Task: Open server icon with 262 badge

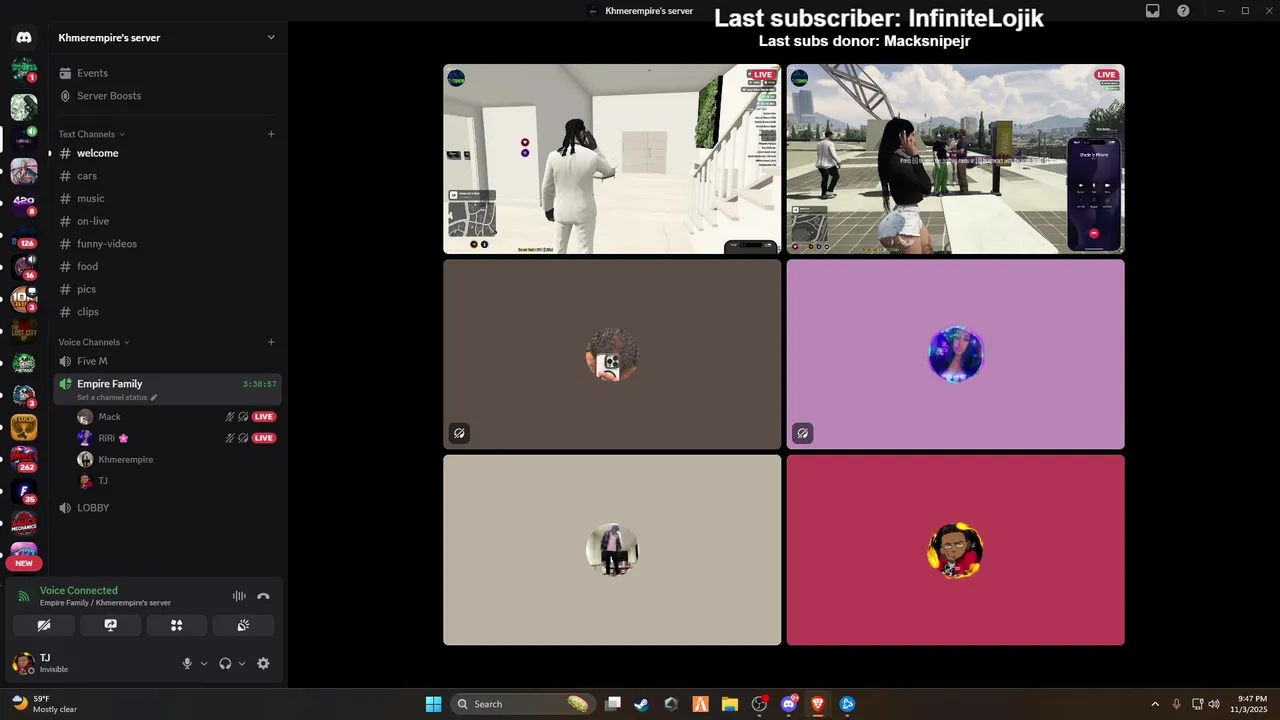Action: (x=24, y=459)
